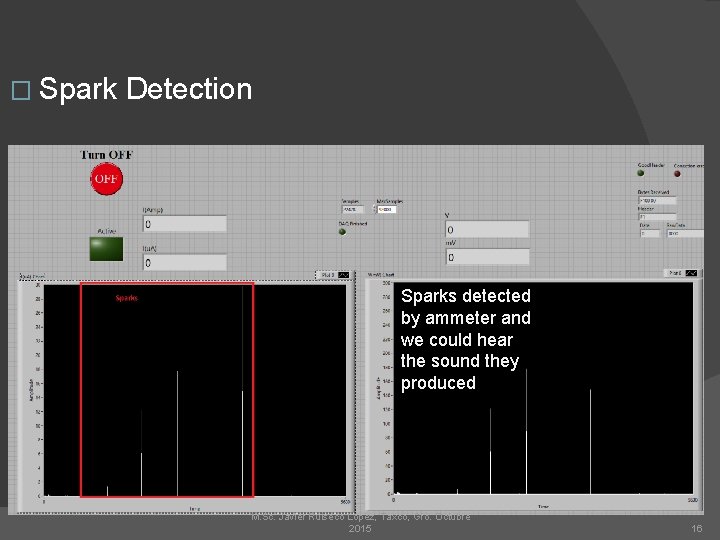Screen dimensions: 720x540
Task: Click the Plot 0 legend icon on right chart
Action: click(691, 273)
